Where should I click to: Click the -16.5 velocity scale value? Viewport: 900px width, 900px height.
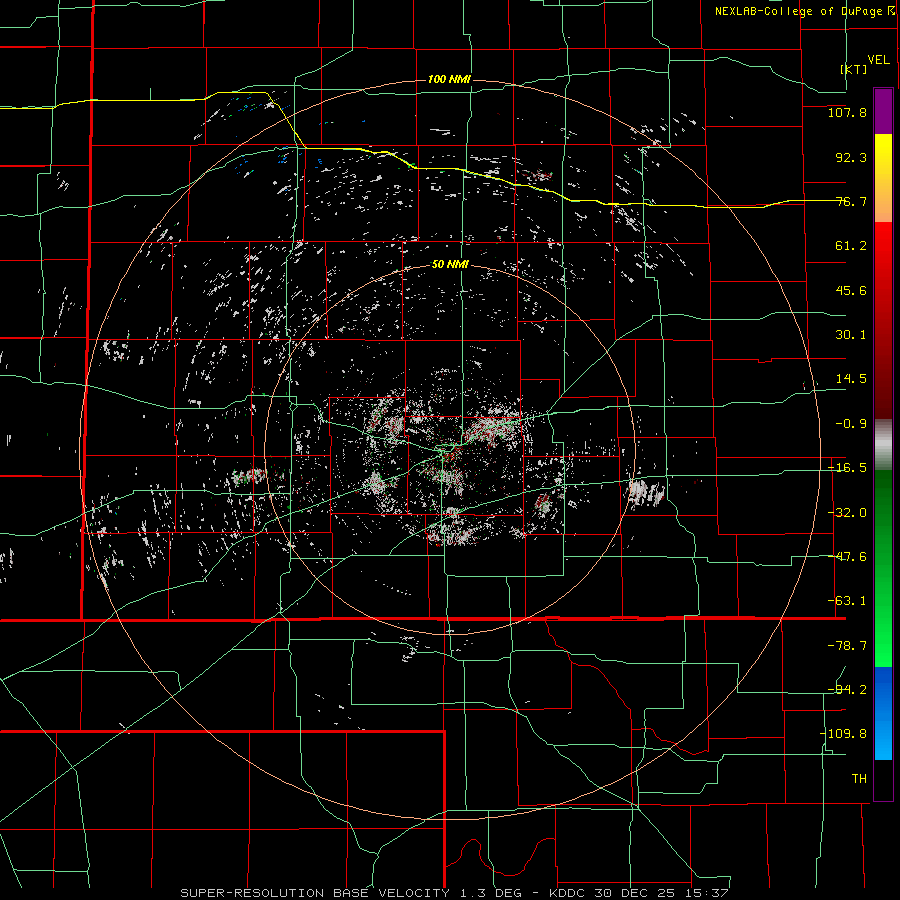(x=847, y=468)
